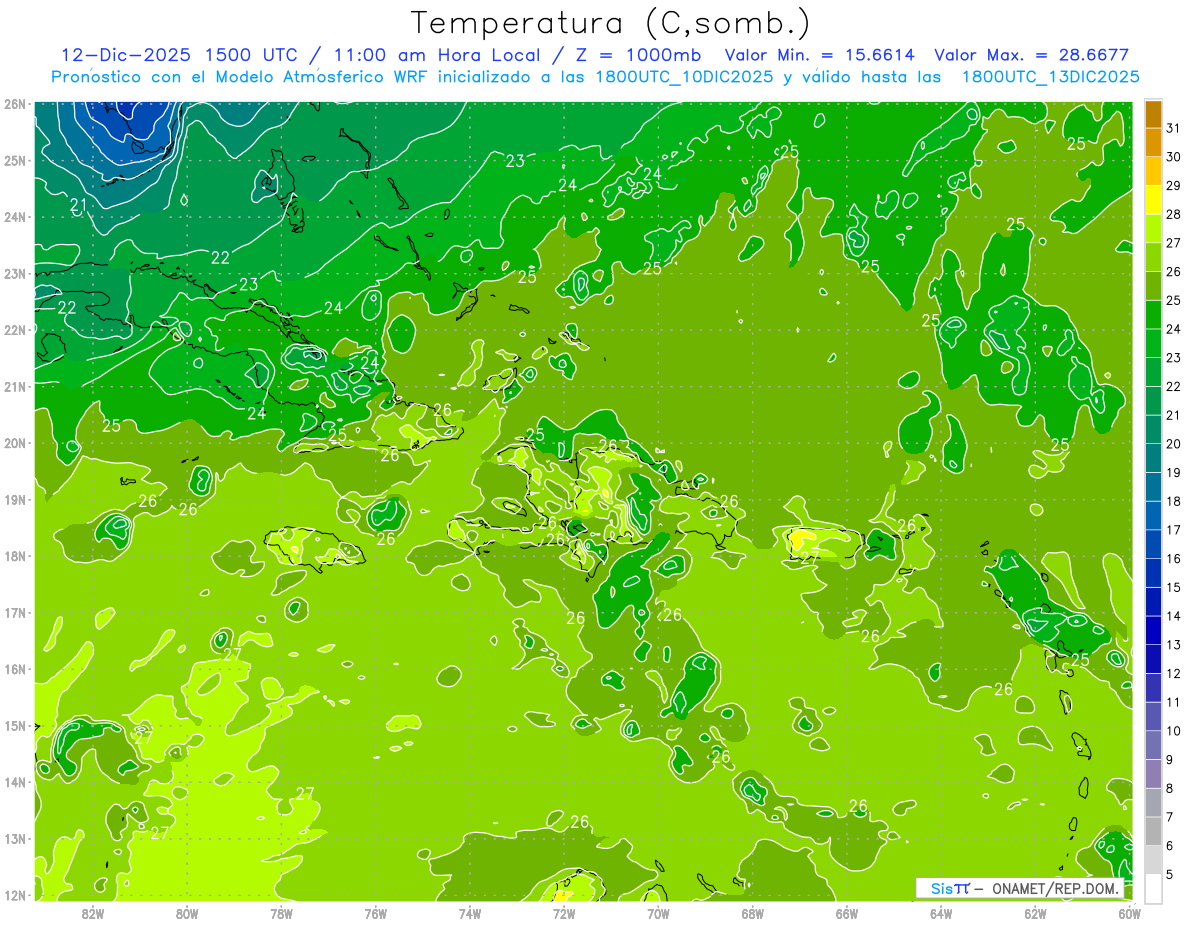Click the legend value 17
This screenshot has width=1200, height=927.
(x=1174, y=530)
